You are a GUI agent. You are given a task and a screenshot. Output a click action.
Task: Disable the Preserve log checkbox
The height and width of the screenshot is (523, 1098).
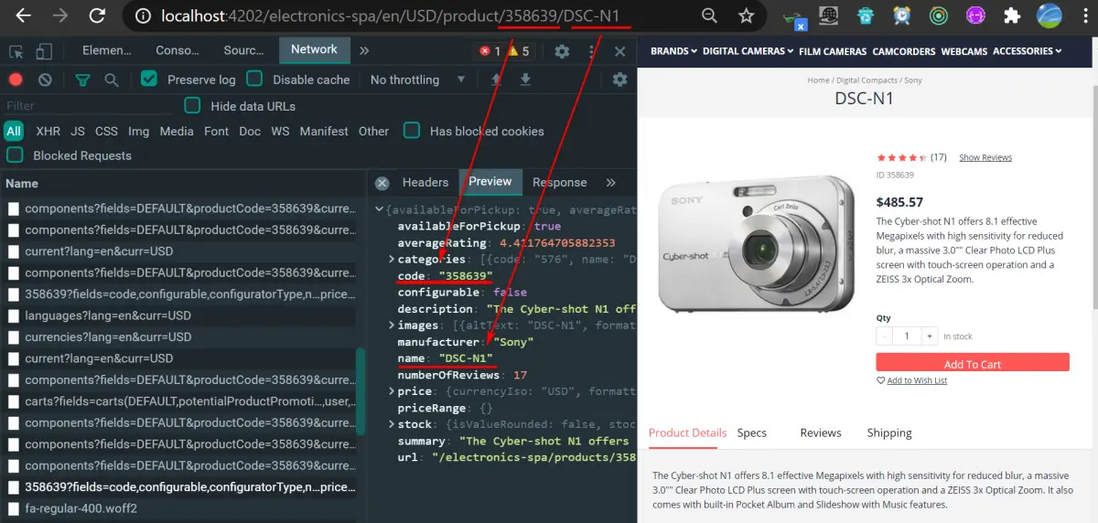148,79
